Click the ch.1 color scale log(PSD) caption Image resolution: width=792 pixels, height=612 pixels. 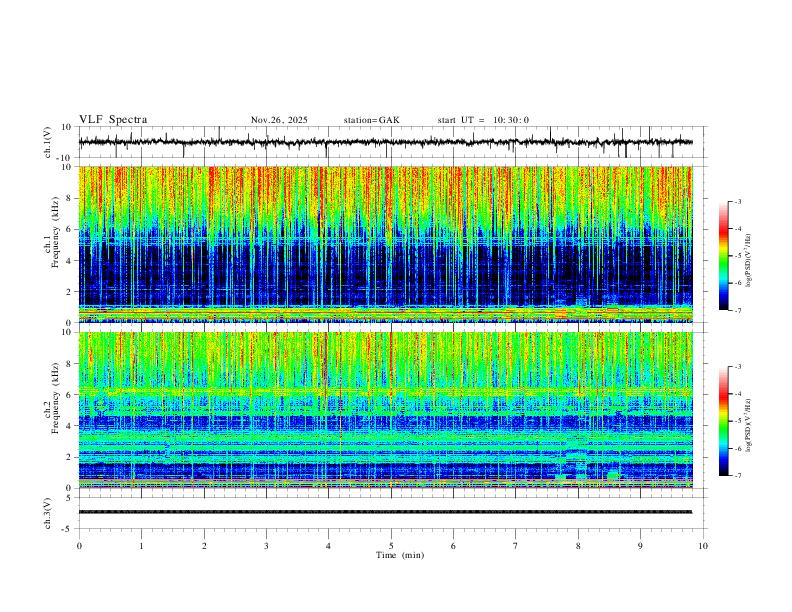pyautogui.click(x=748, y=261)
